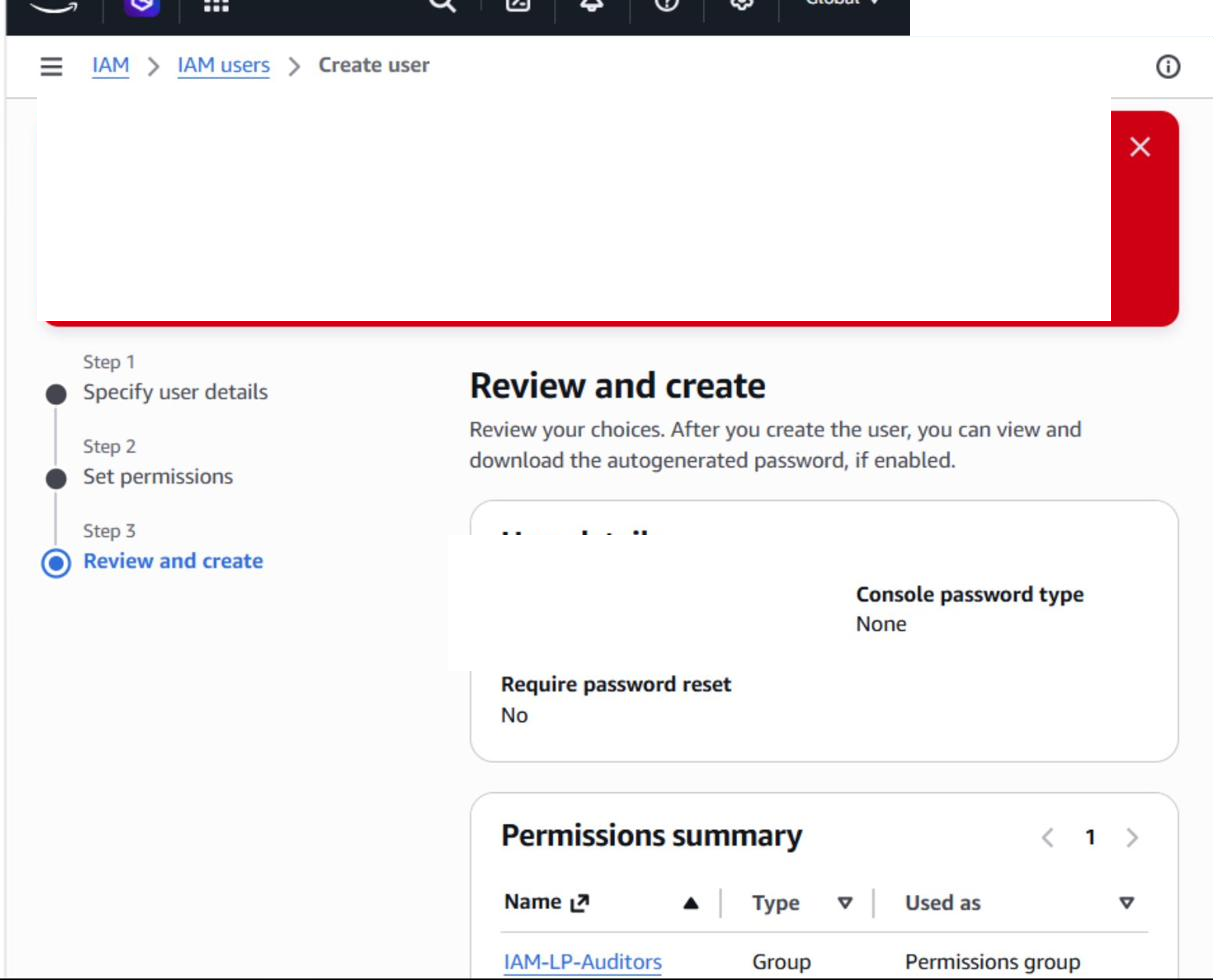
Task: Dismiss the red error banner
Action: [x=1140, y=147]
